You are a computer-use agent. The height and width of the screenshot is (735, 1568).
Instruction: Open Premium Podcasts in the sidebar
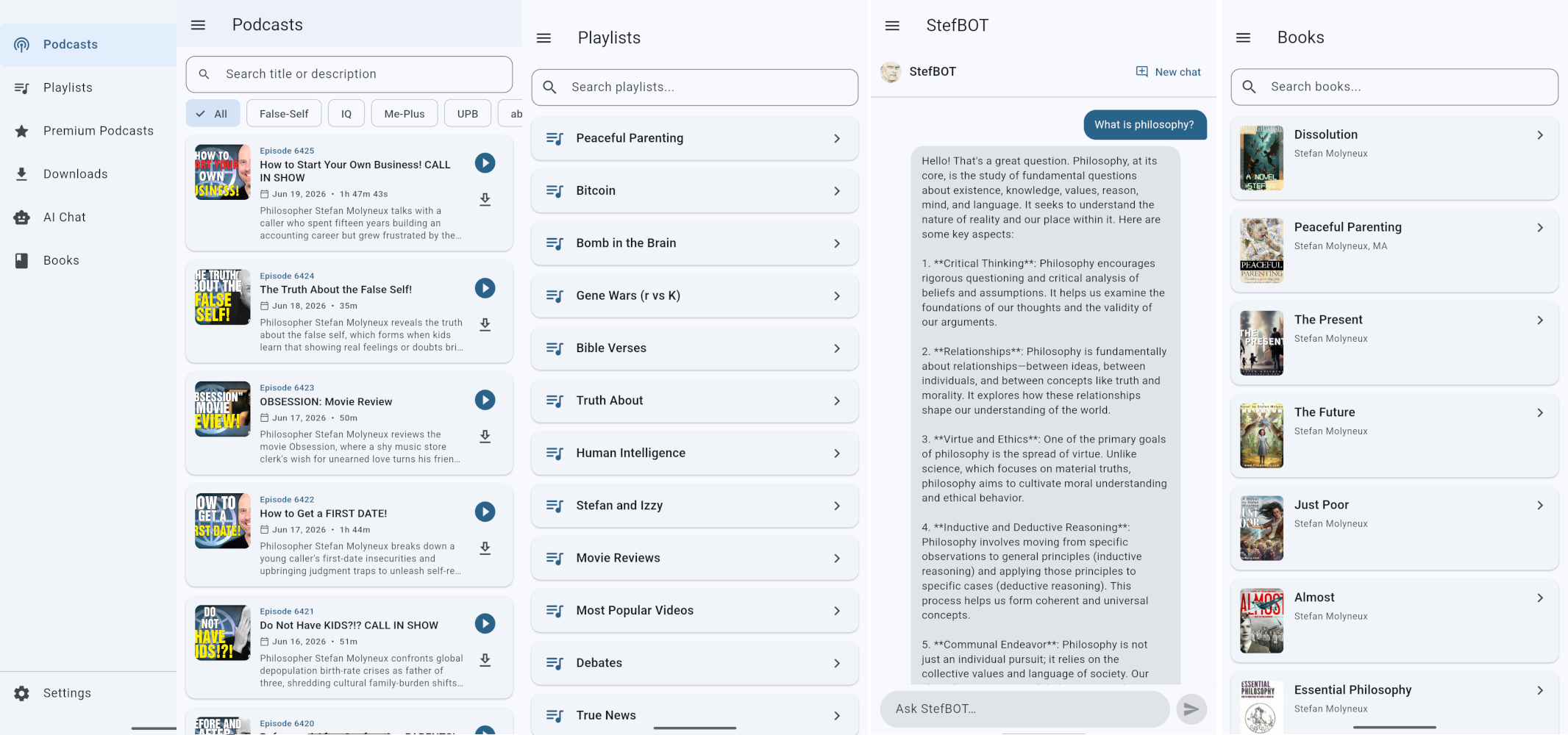pos(88,131)
